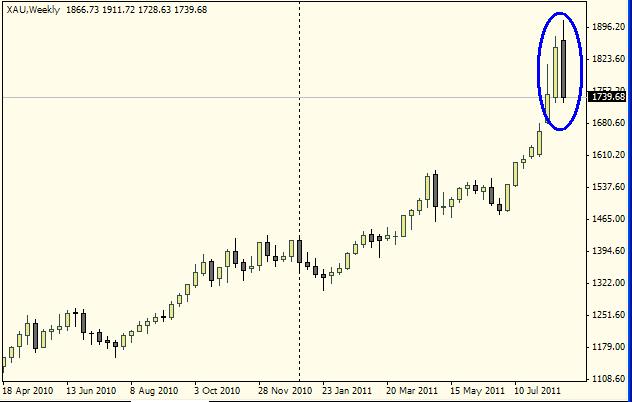
Task: Click the 3 Oct 2010 date label
Action: coord(217,390)
